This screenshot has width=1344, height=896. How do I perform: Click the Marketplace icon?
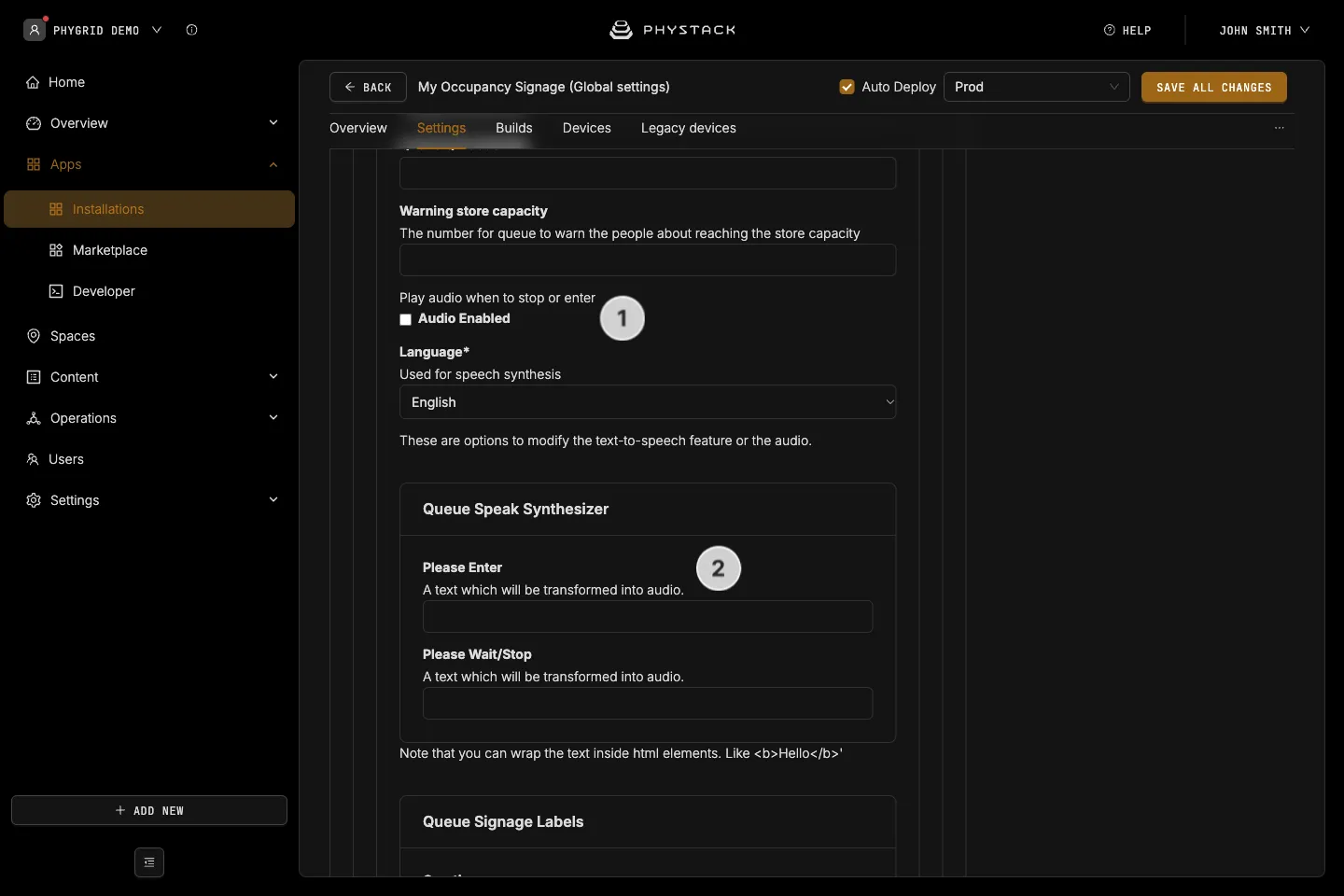56,250
